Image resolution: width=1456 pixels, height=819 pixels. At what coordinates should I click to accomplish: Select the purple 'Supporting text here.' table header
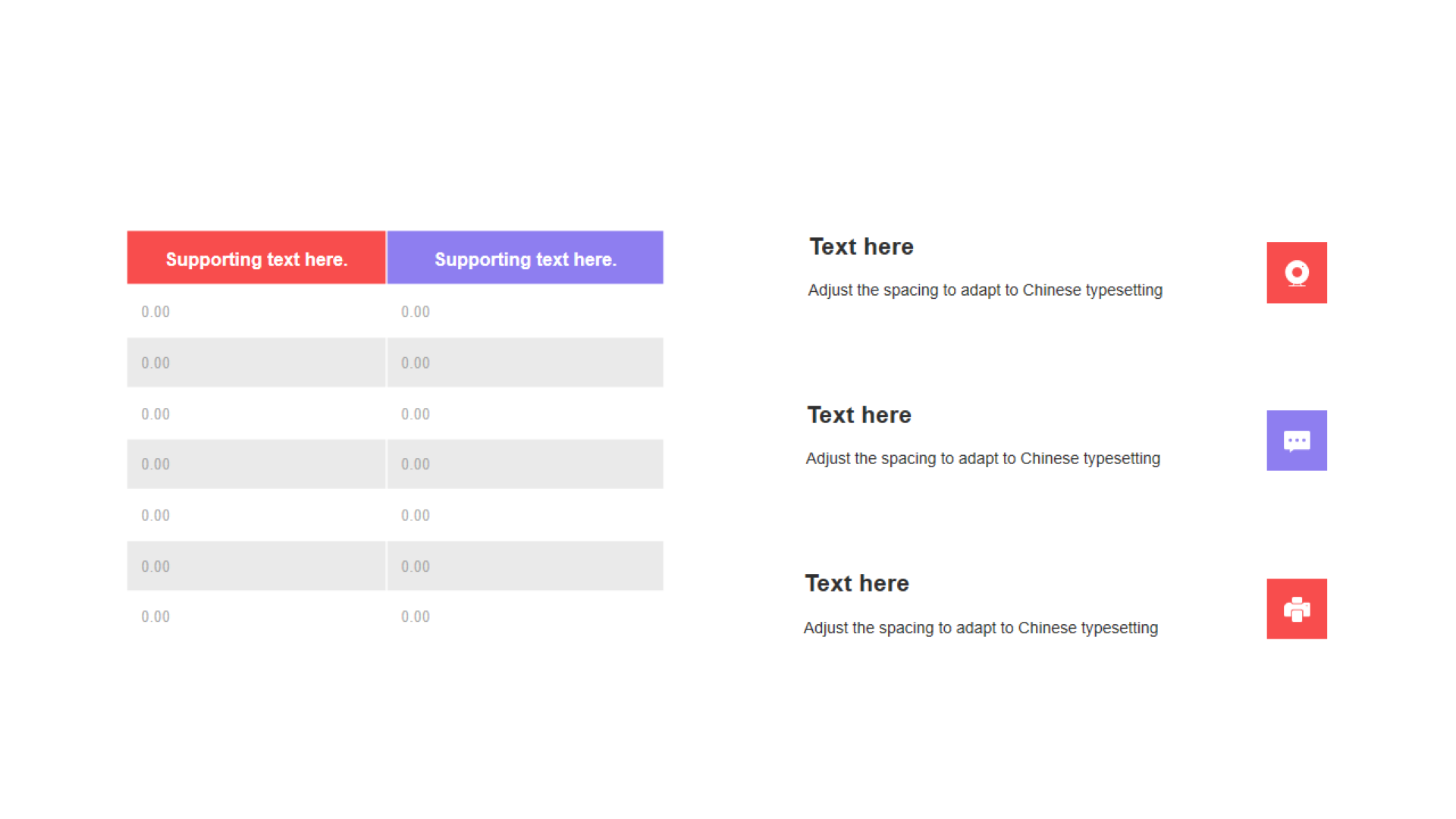tap(526, 258)
